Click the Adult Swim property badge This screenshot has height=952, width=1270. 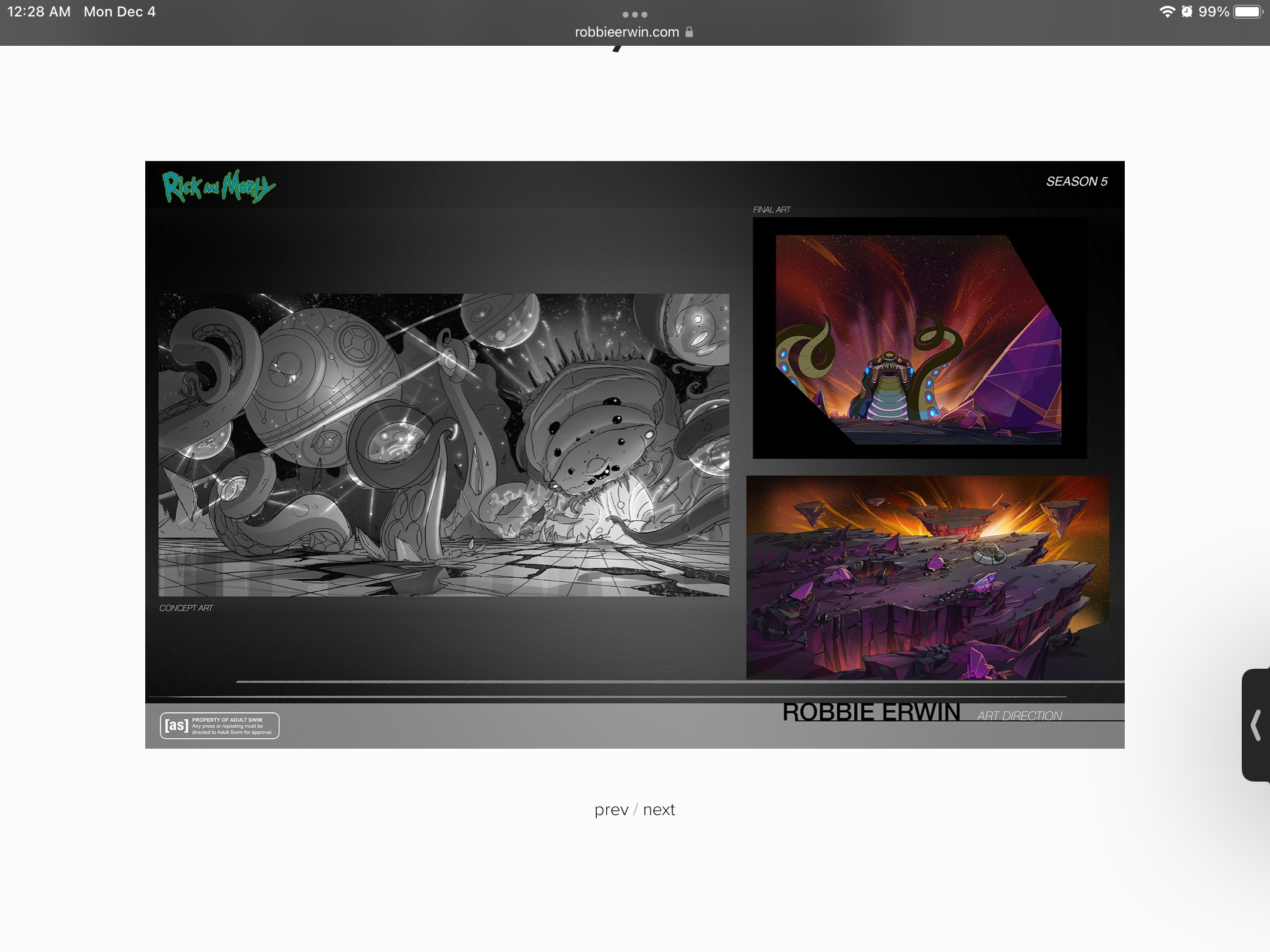point(219,726)
